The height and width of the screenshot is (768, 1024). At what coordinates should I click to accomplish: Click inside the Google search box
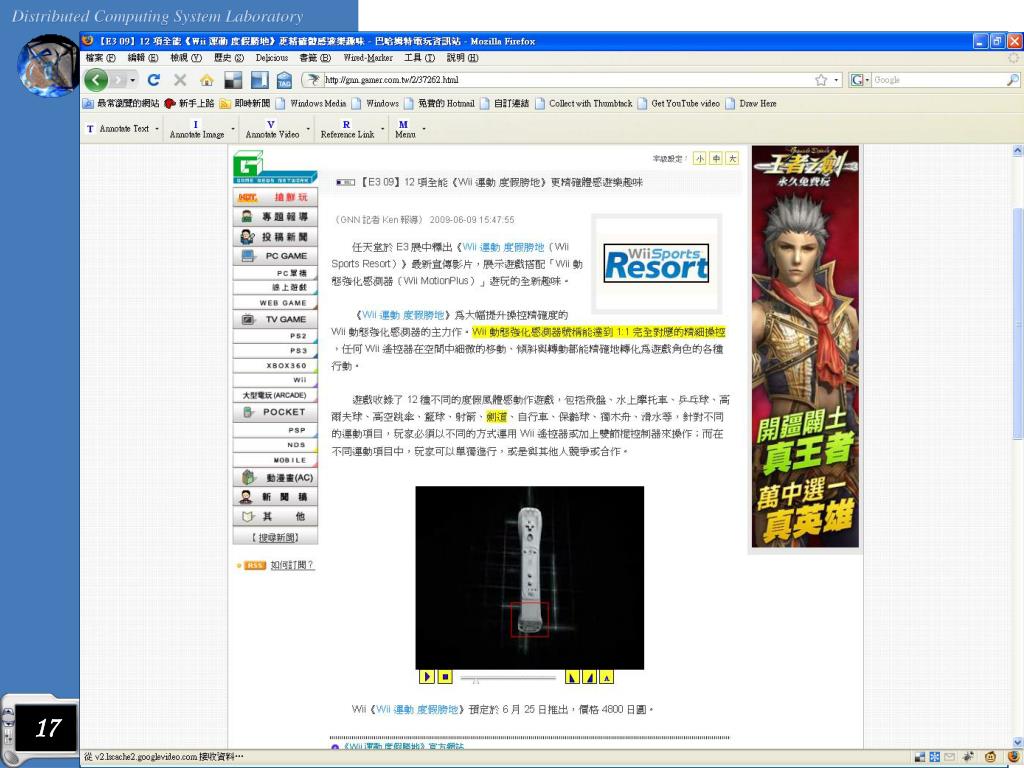click(x=938, y=80)
